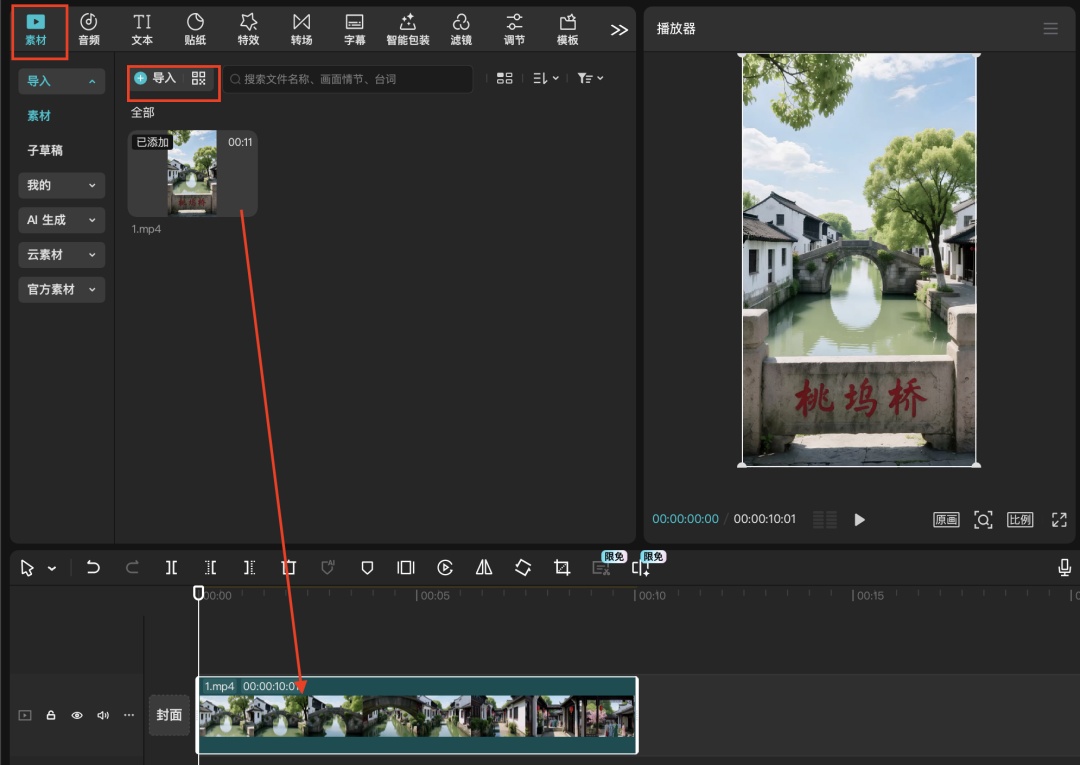
Task: Select the crop tool in timeline toolbar
Action: point(562,568)
